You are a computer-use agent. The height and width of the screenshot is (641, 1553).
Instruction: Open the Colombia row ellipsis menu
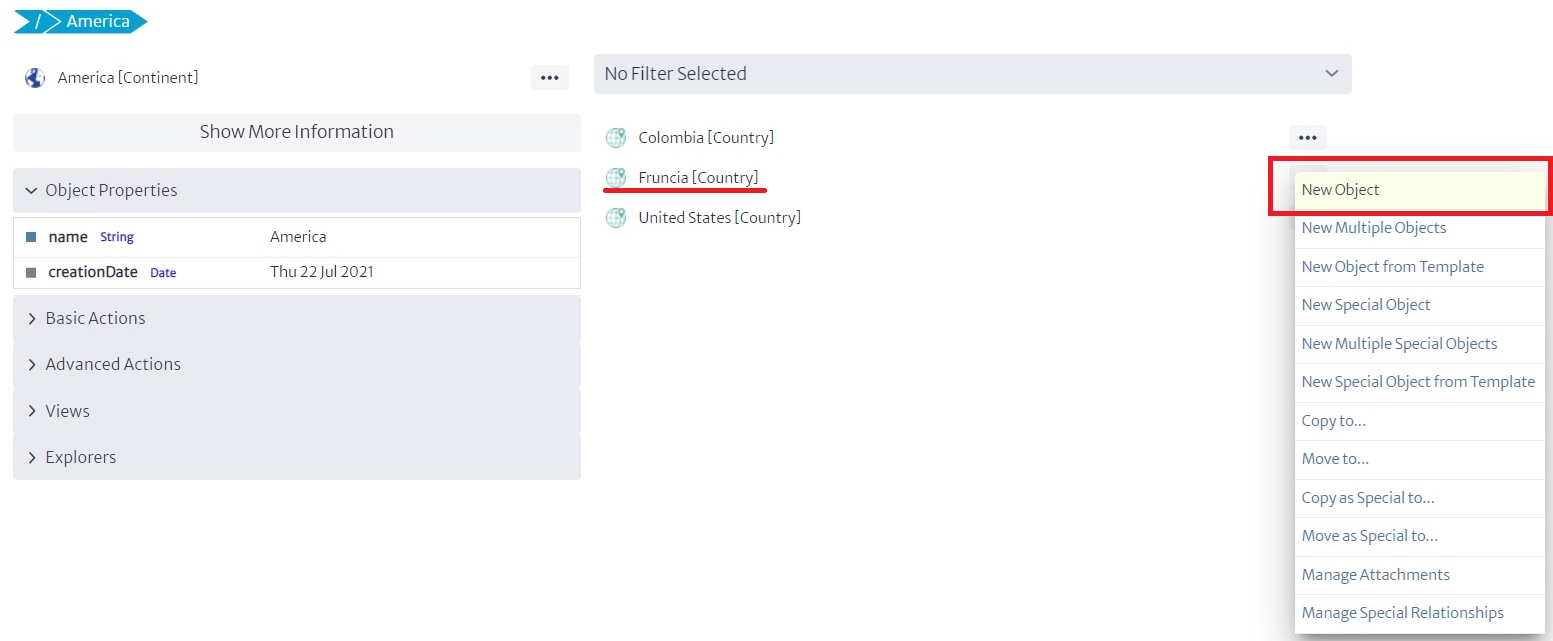point(1307,138)
